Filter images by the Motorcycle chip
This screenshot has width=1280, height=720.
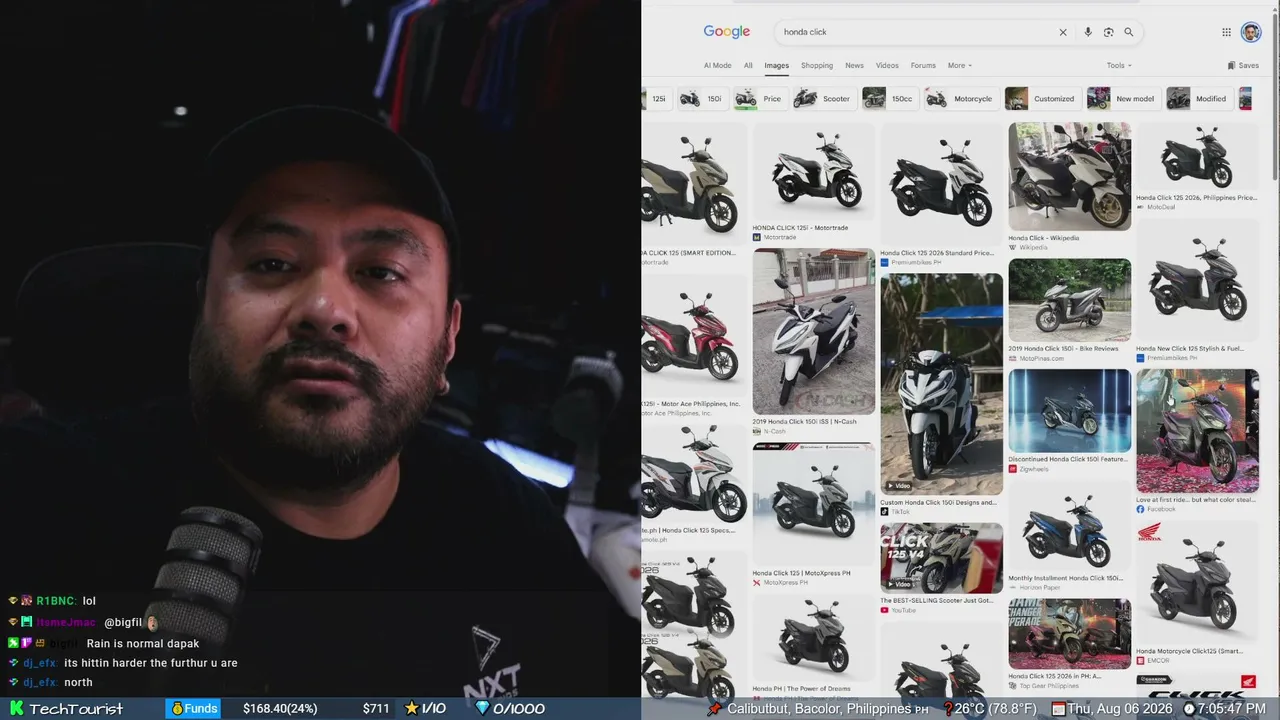point(960,99)
